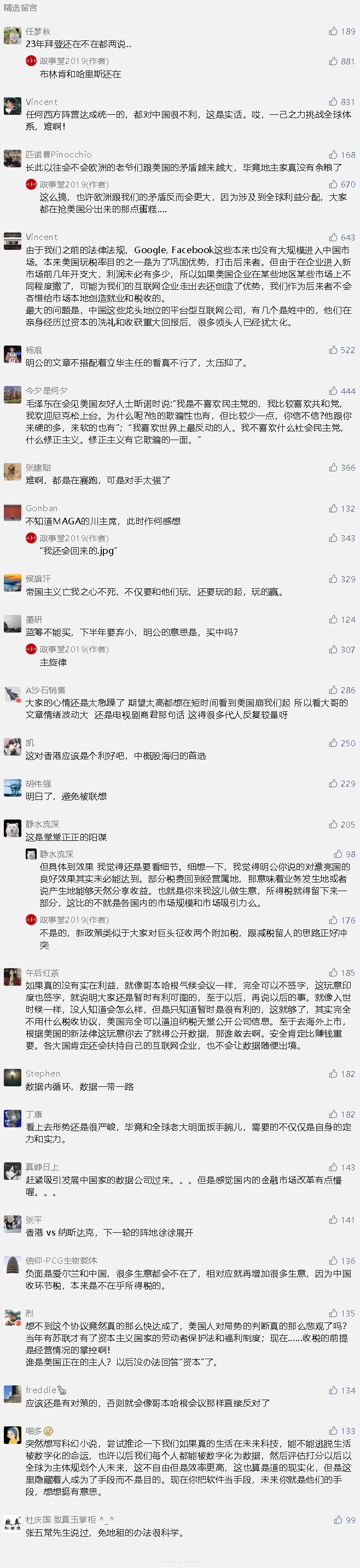Screen dimensions: 360x1568
Task: Thumbs-up 今夕是何夕's comment
Action: (x=333, y=391)
